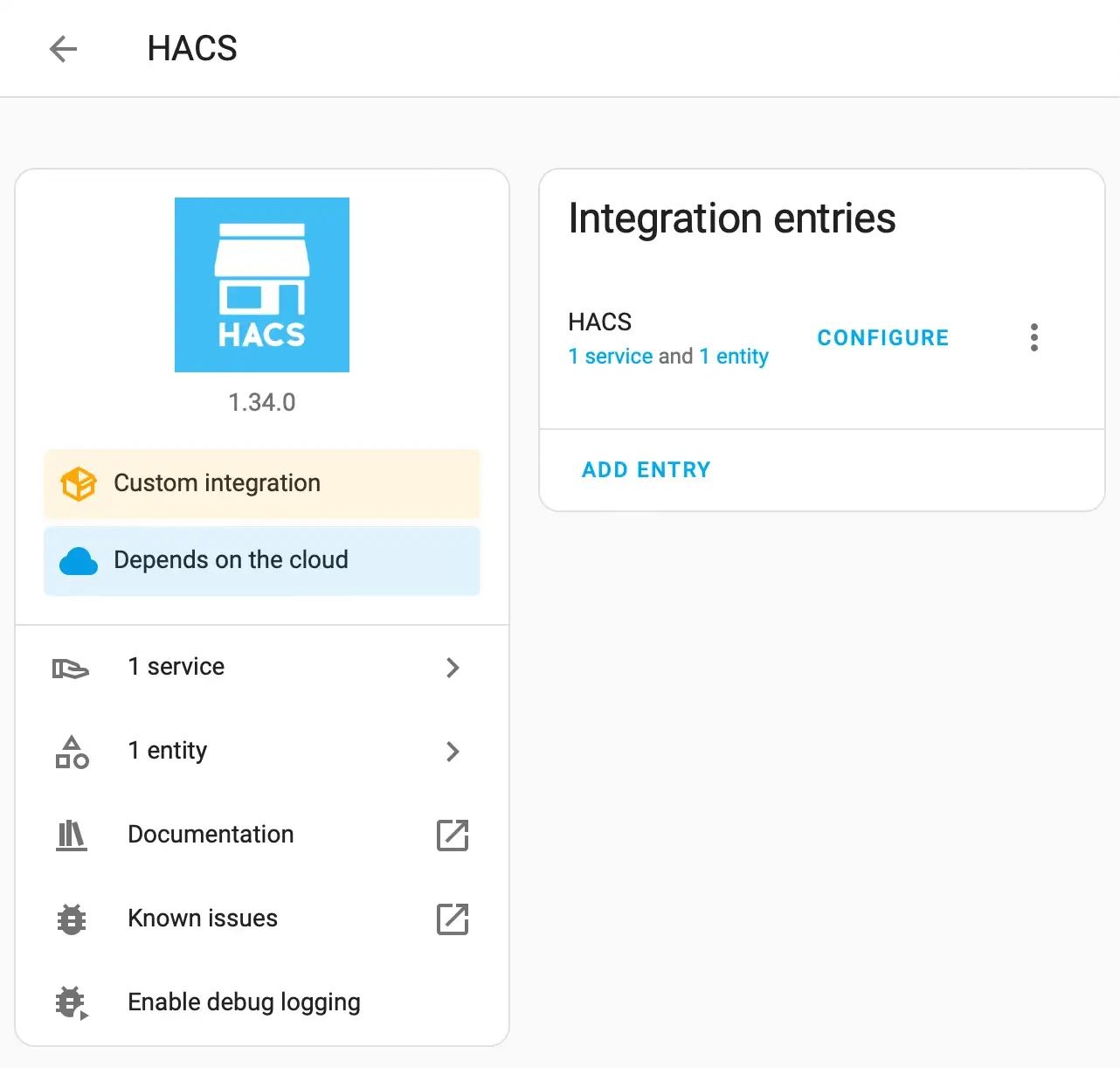Screen dimensions: 1120x1068
Task: Open Known issues via its external link icon
Action: (452, 919)
